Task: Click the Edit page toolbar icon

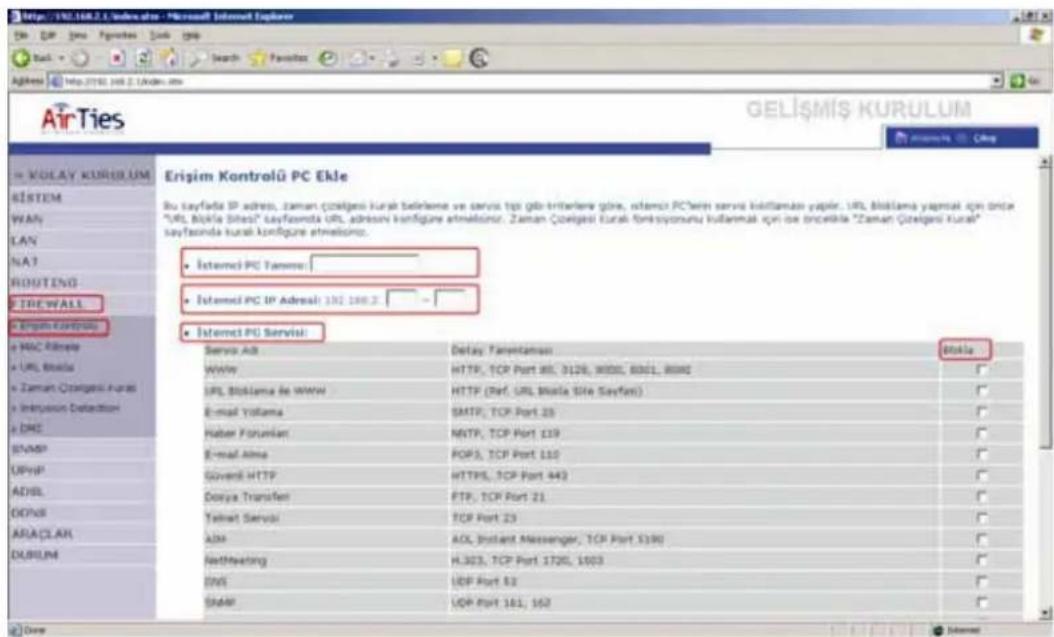Action: tap(418, 58)
